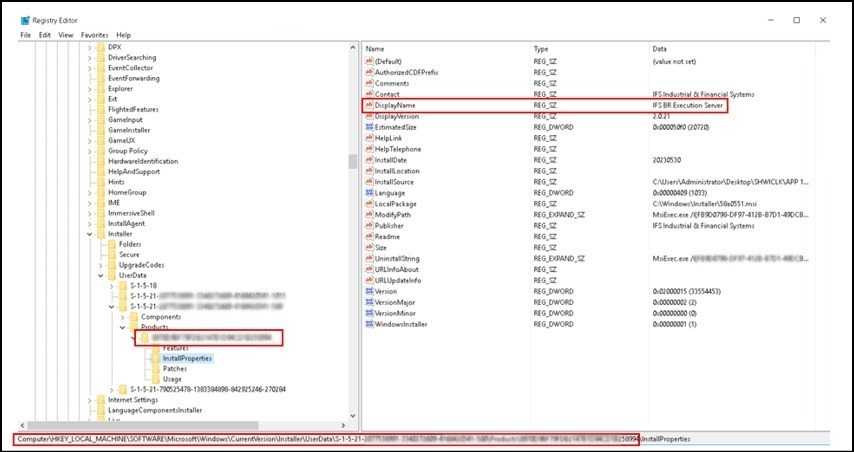Select the Patches key in the tree
The image size is (854, 452).
175,368
